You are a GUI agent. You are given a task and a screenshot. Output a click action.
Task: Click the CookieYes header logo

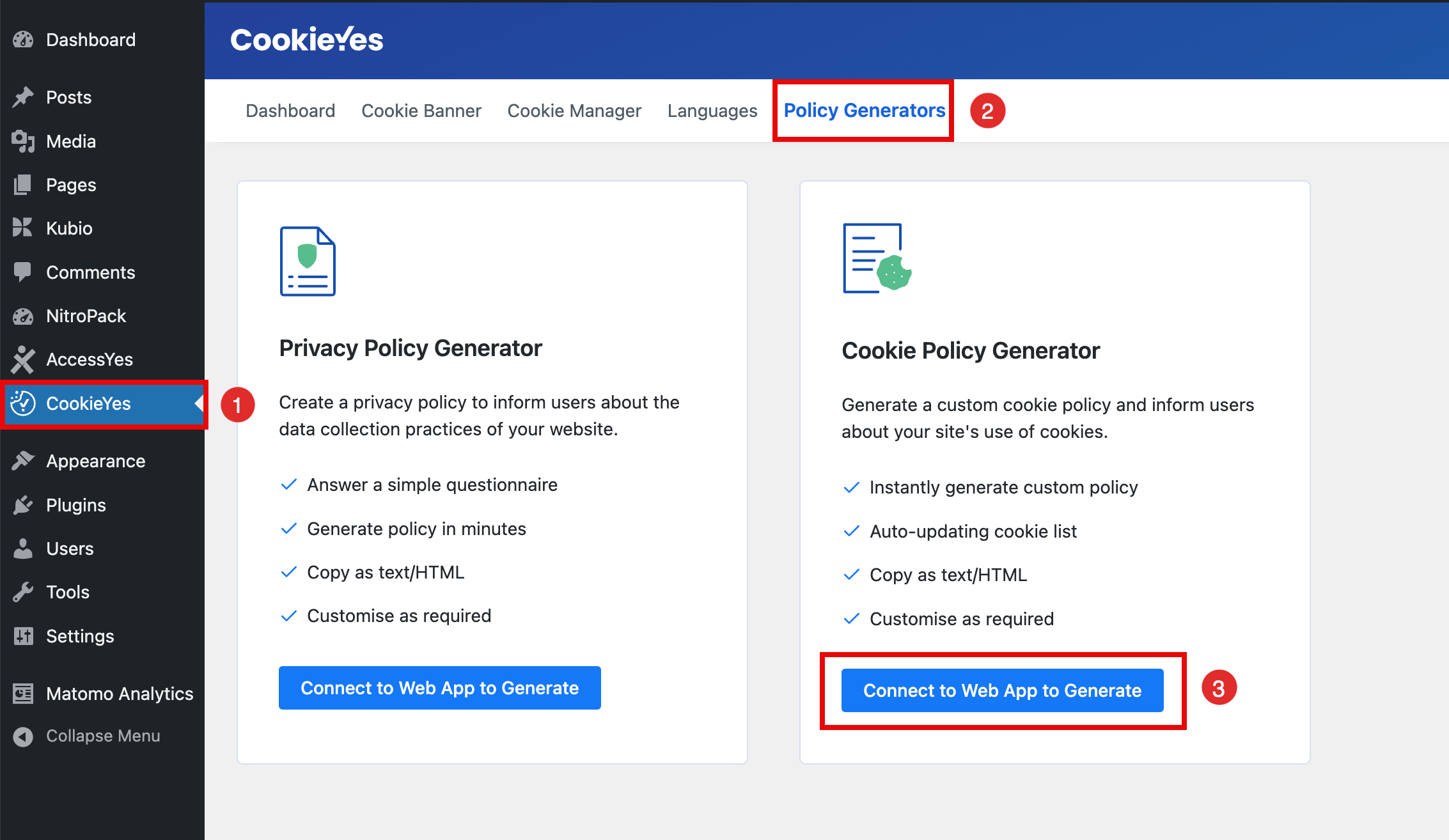tap(307, 39)
